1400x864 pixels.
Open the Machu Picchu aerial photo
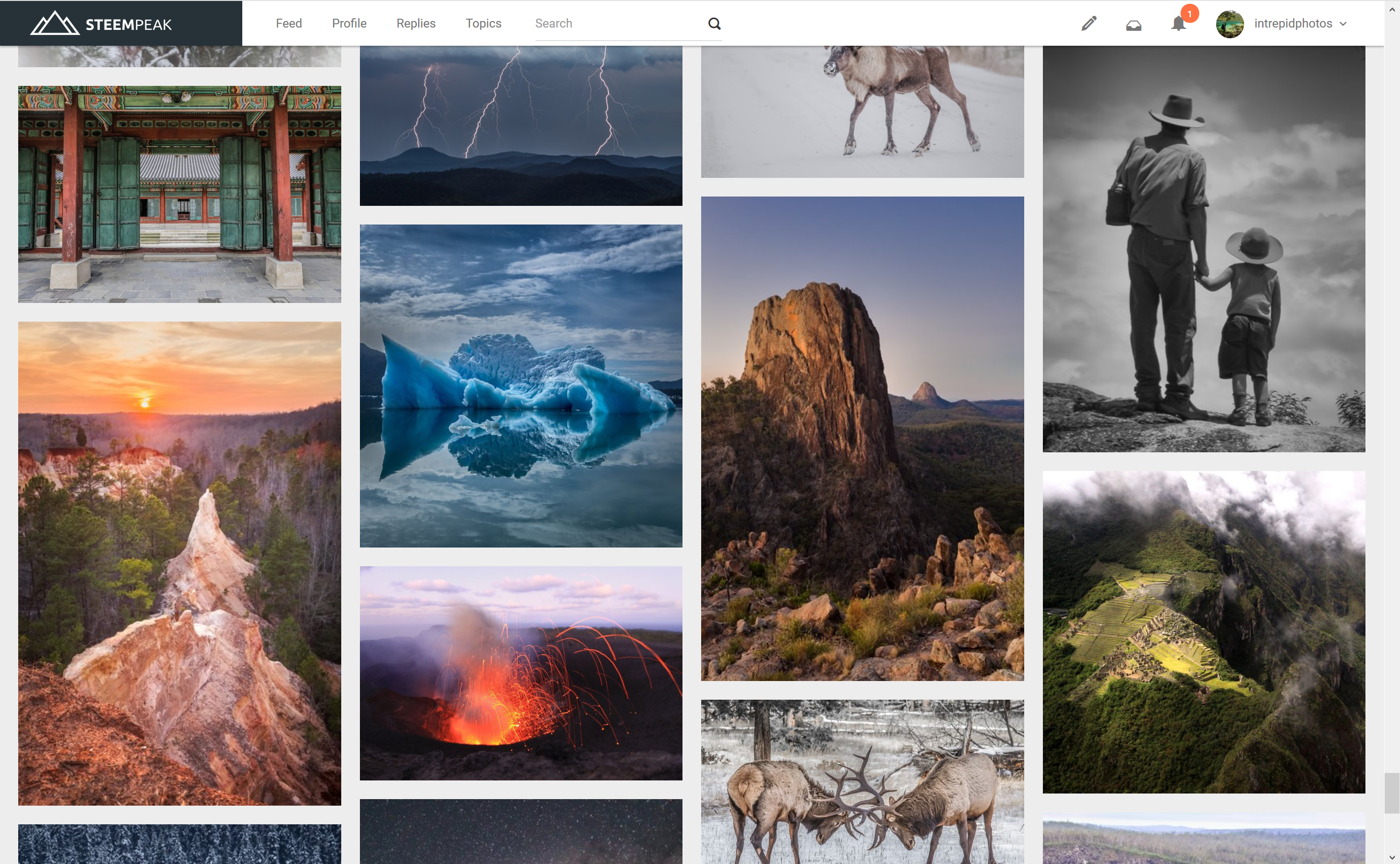1203,632
